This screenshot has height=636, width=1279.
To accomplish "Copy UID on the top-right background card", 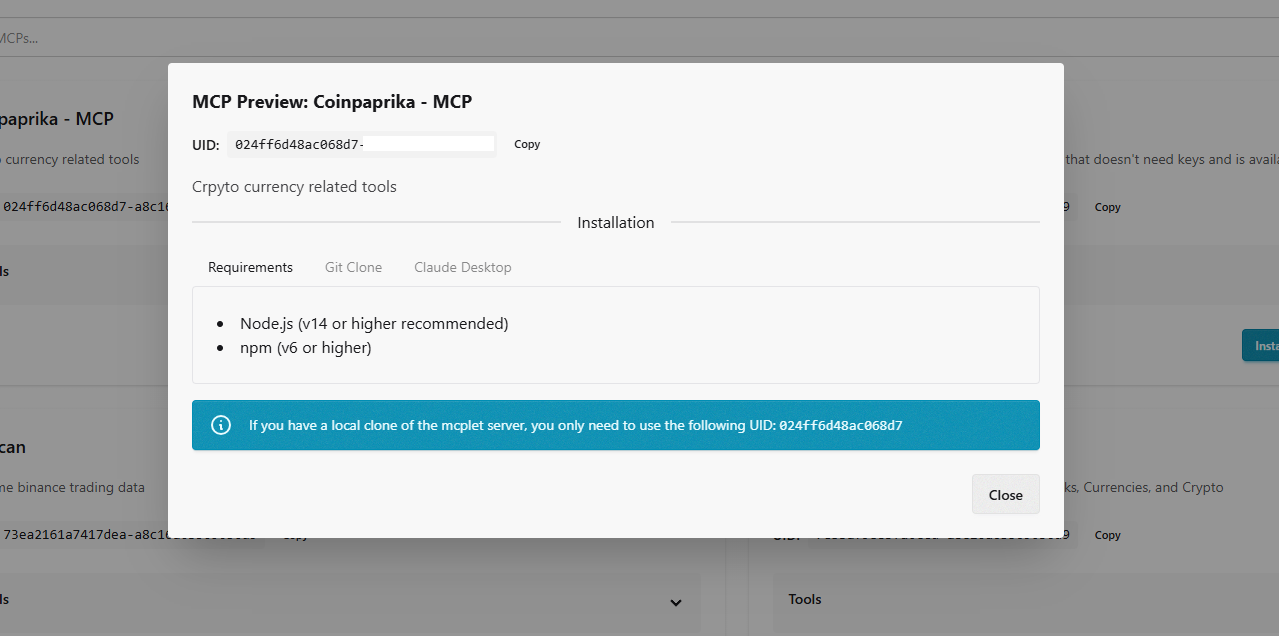I will (x=1107, y=207).
